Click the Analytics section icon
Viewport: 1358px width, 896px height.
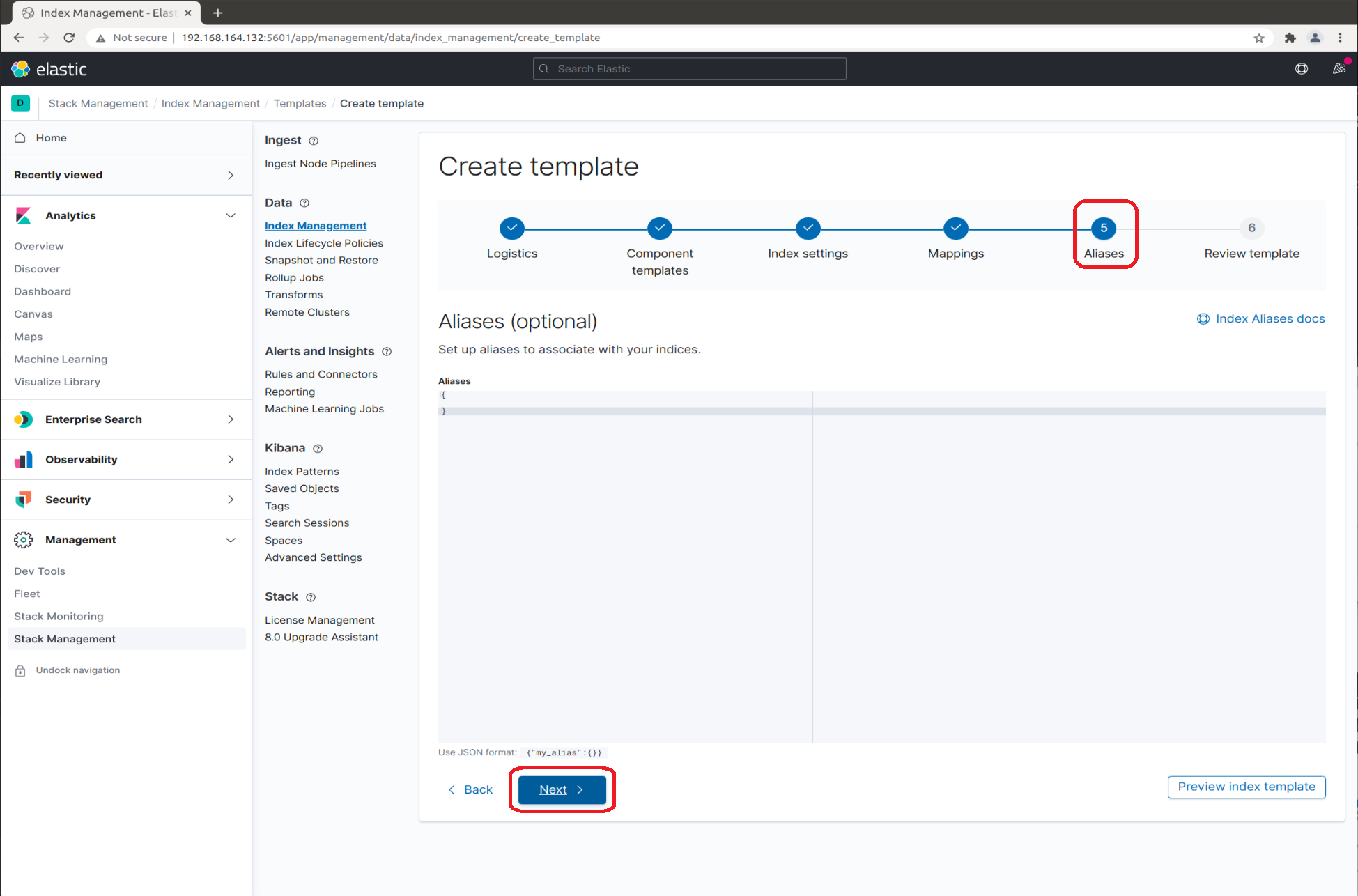(x=24, y=215)
